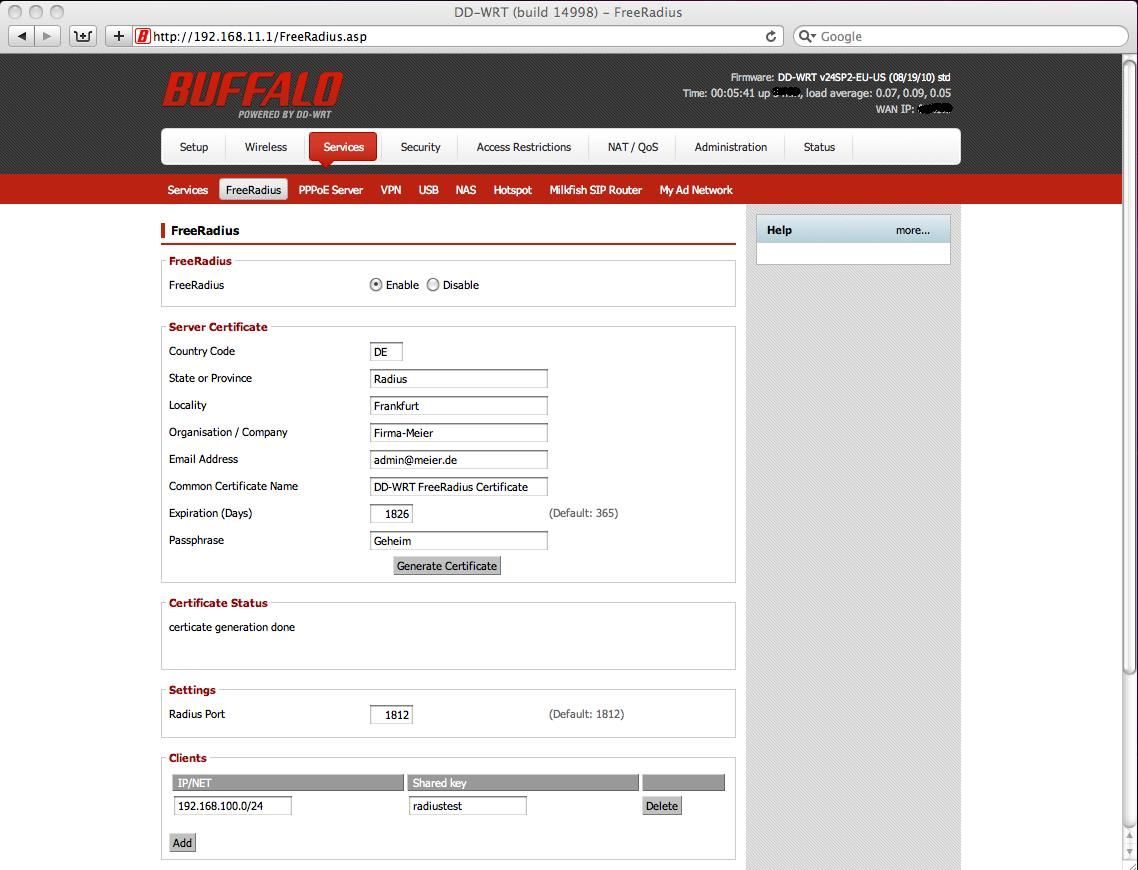Image resolution: width=1138 pixels, height=870 pixels.
Task: Click the Locality field with Frankfurt
Action: pyautogui.click(x=459, y=406)
